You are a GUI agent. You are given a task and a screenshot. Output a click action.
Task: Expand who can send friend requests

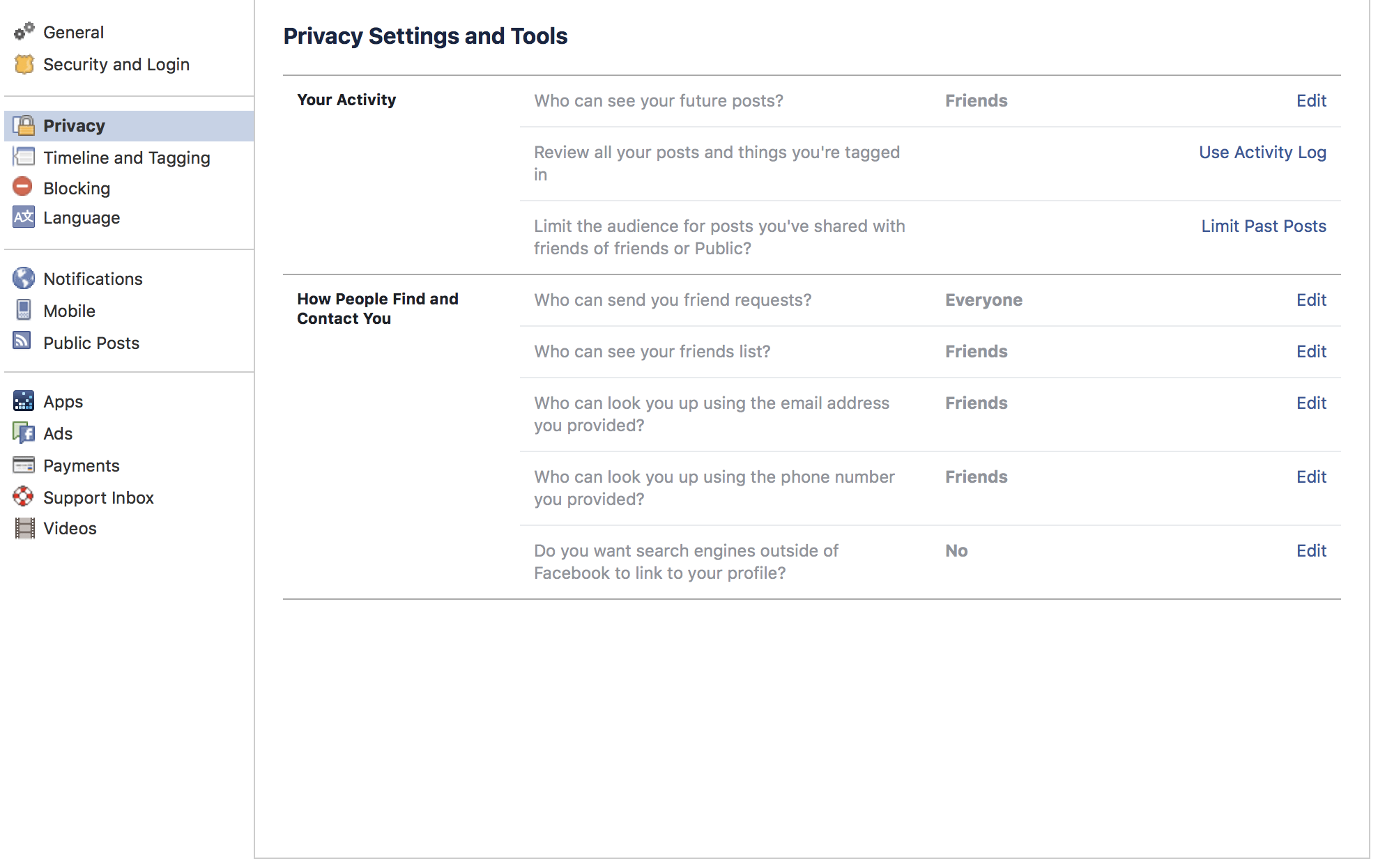click(1311, 300)
